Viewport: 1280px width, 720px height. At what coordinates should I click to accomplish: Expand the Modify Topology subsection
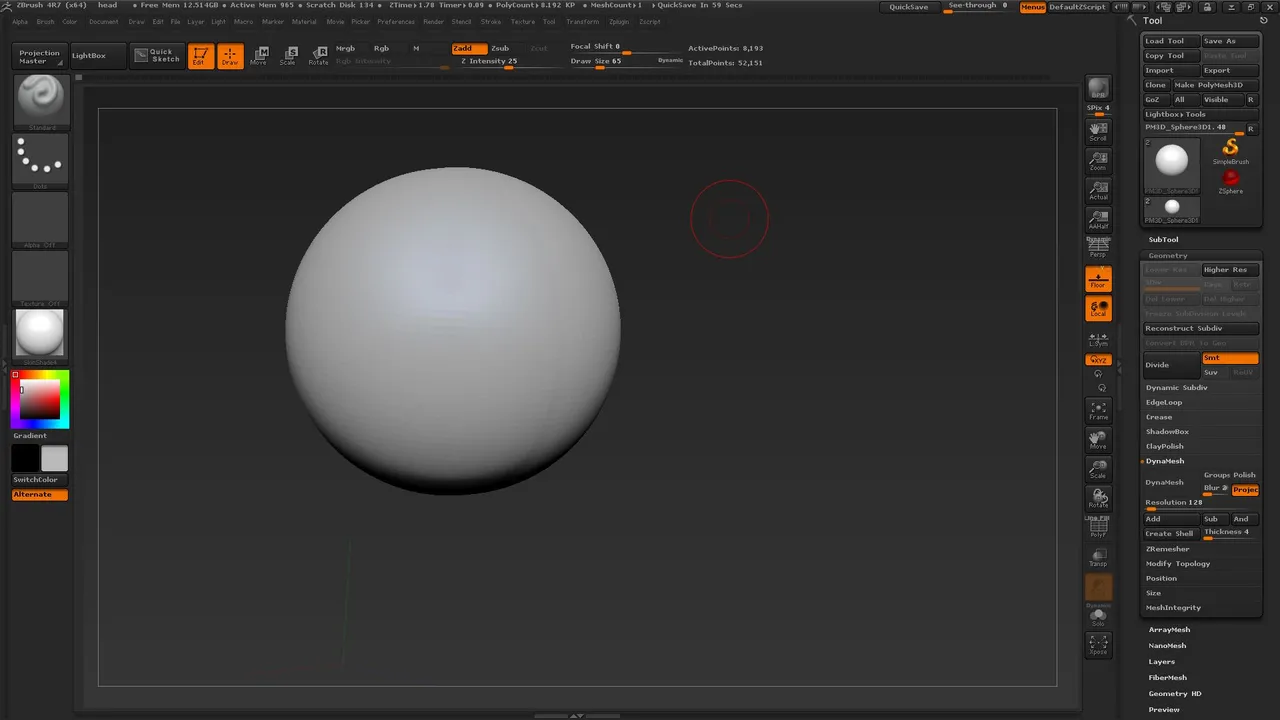click(x=1178, y=564)
